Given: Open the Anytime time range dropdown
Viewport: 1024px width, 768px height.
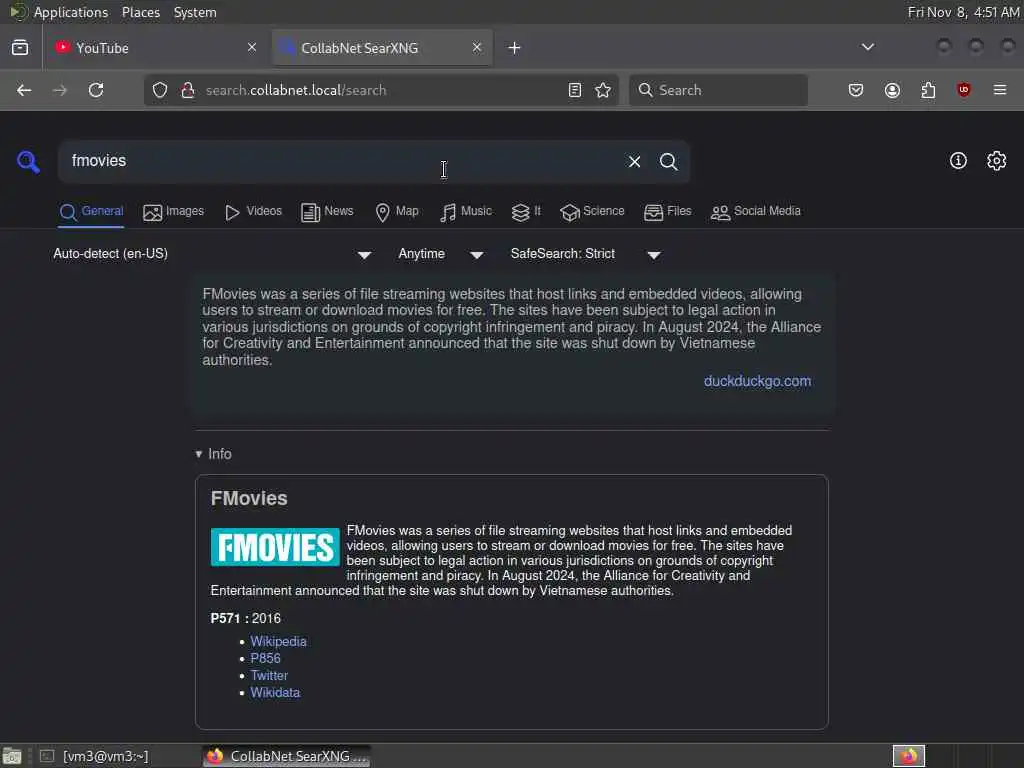Looking at the screenshot, I should (441, 254).
